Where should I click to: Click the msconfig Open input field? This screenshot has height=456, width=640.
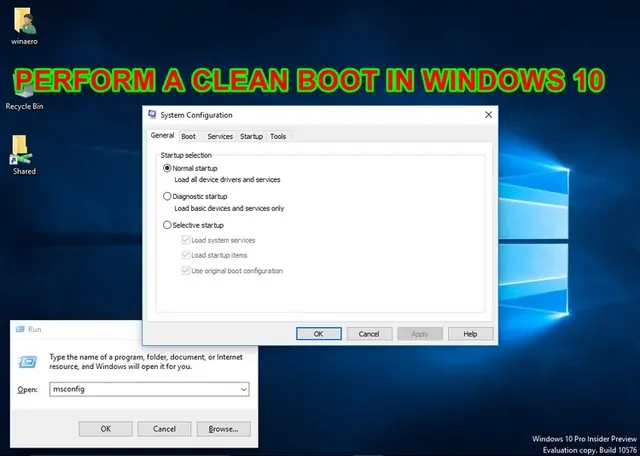149,389
